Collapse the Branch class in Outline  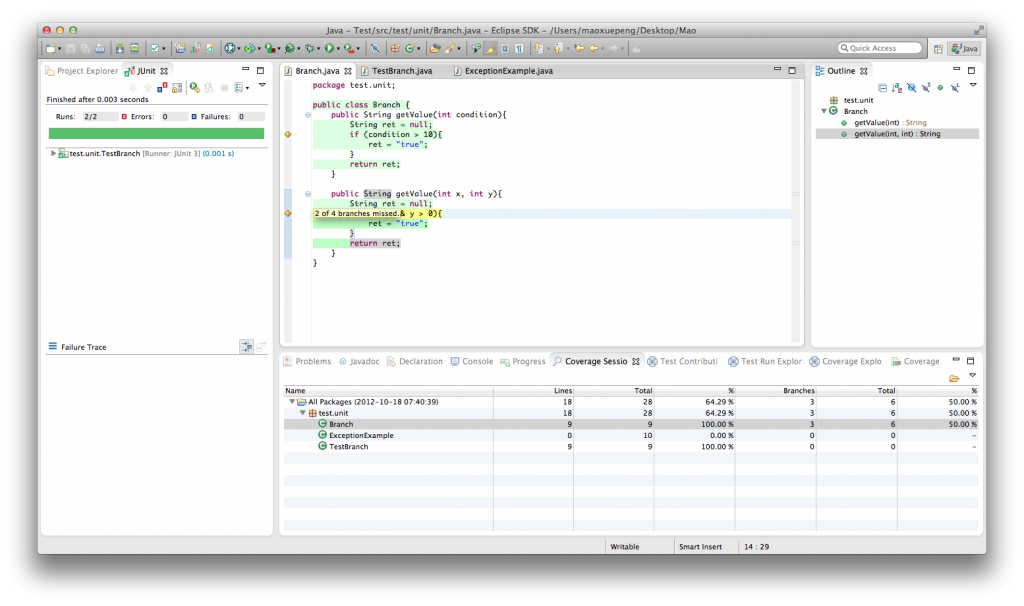[823, 112]
